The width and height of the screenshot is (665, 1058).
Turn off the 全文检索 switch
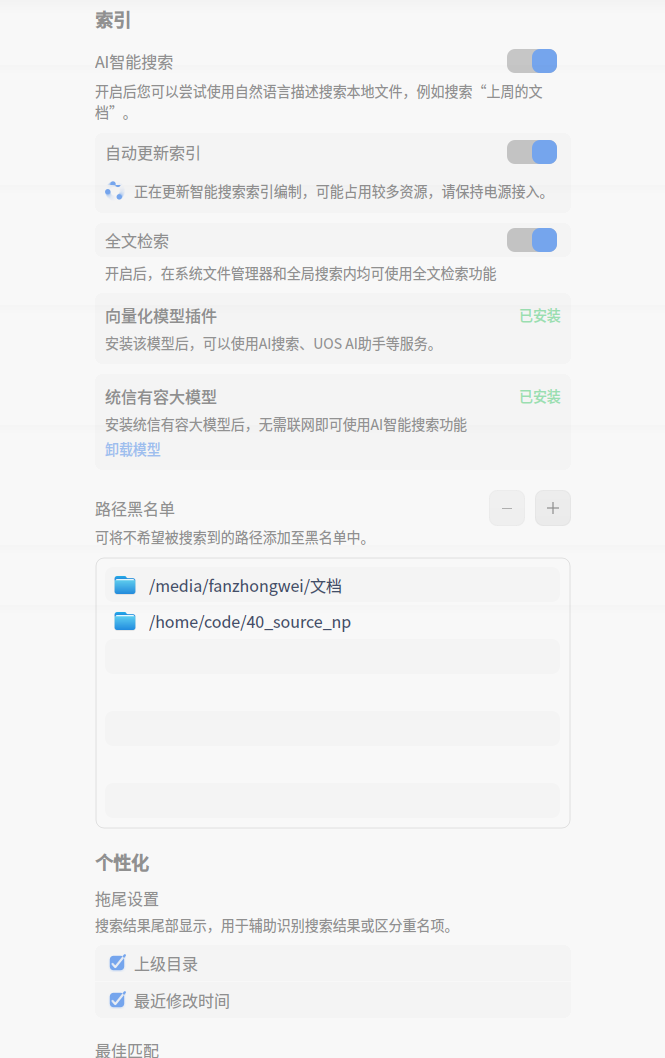[531, 240]
